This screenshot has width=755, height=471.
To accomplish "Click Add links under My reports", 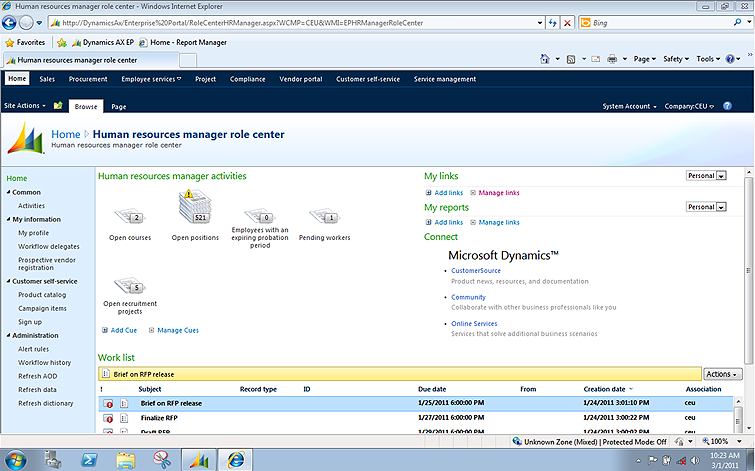I will click(x=448, y=222).
